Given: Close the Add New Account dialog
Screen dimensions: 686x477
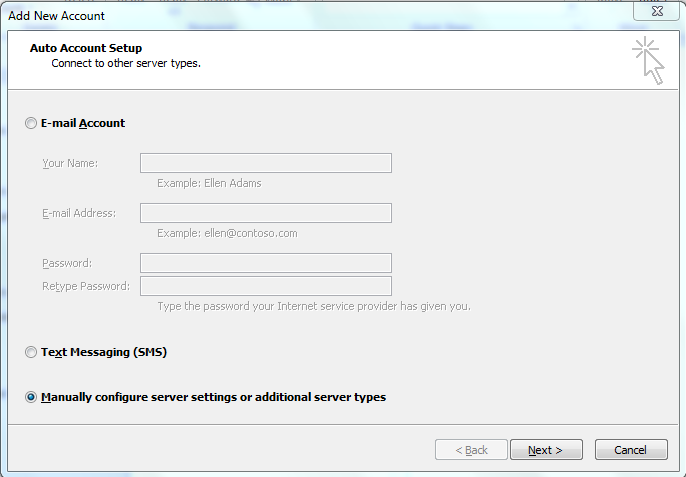Looking at the screenshot, I should pyautogui.click(x=656, y=11).
